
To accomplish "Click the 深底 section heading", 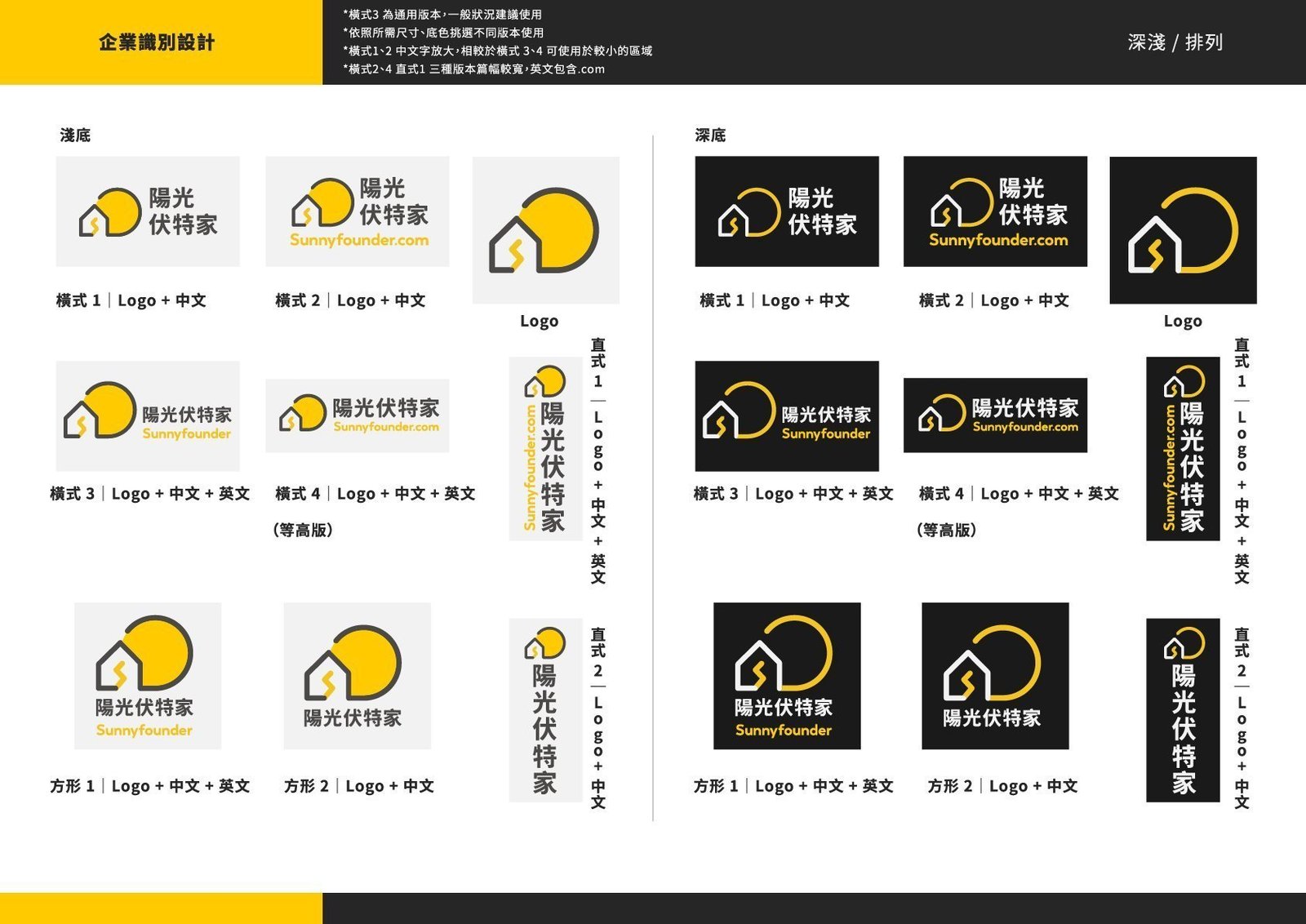I will [x=710, y=135].
